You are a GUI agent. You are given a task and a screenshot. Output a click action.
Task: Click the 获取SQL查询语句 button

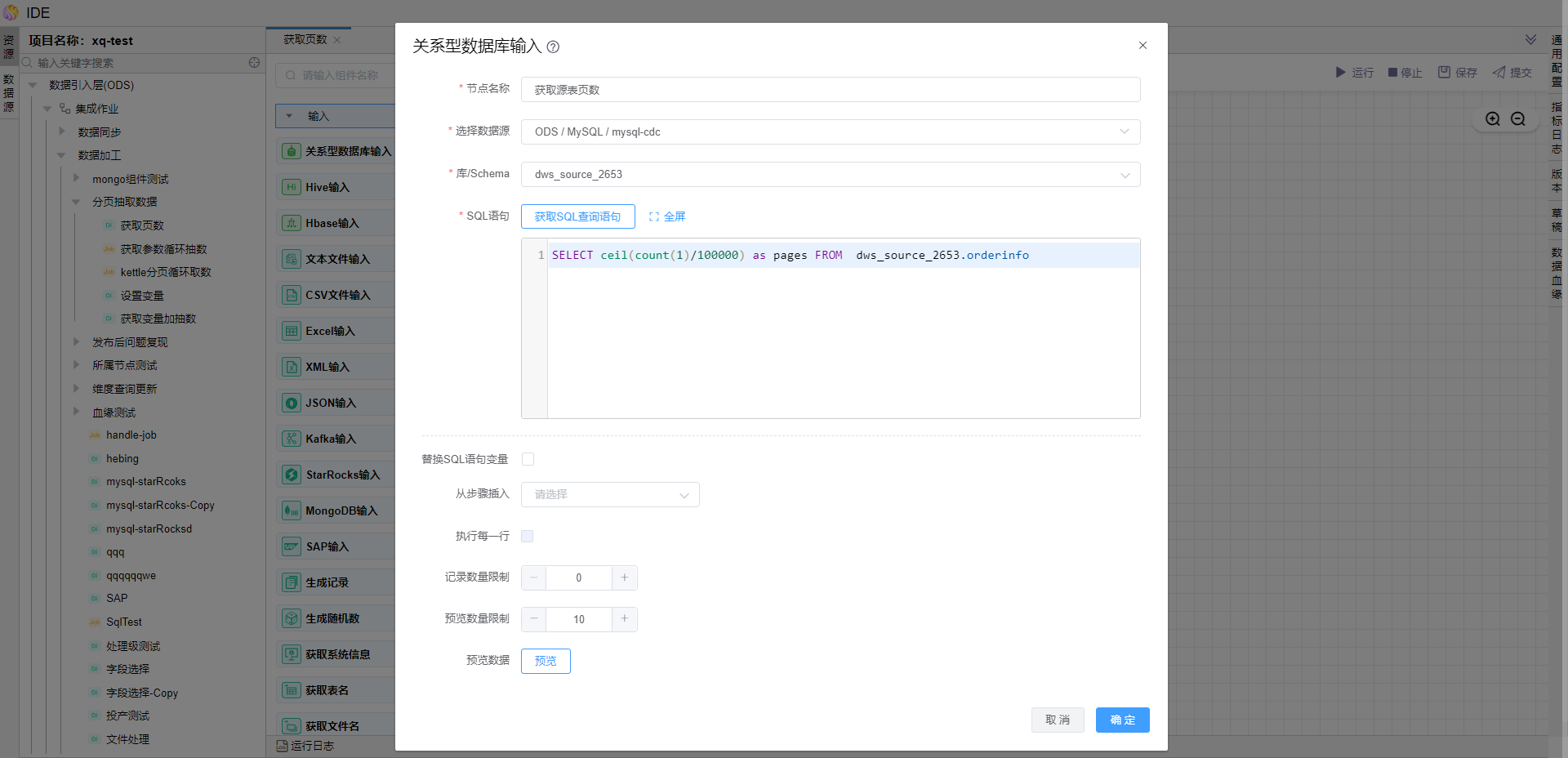pos(577,217)
